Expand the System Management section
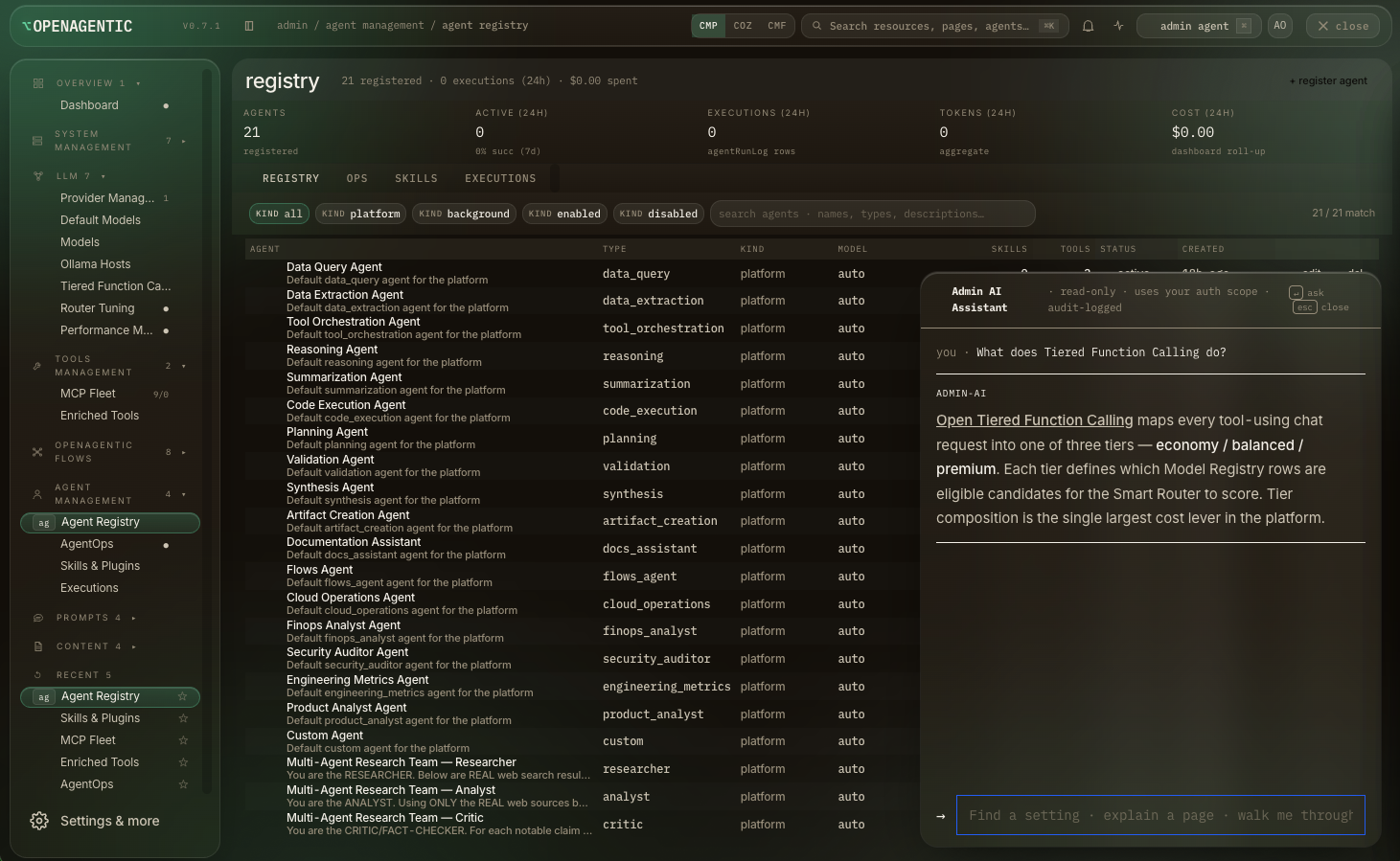1400x861 pixels. tap(183, 141)
